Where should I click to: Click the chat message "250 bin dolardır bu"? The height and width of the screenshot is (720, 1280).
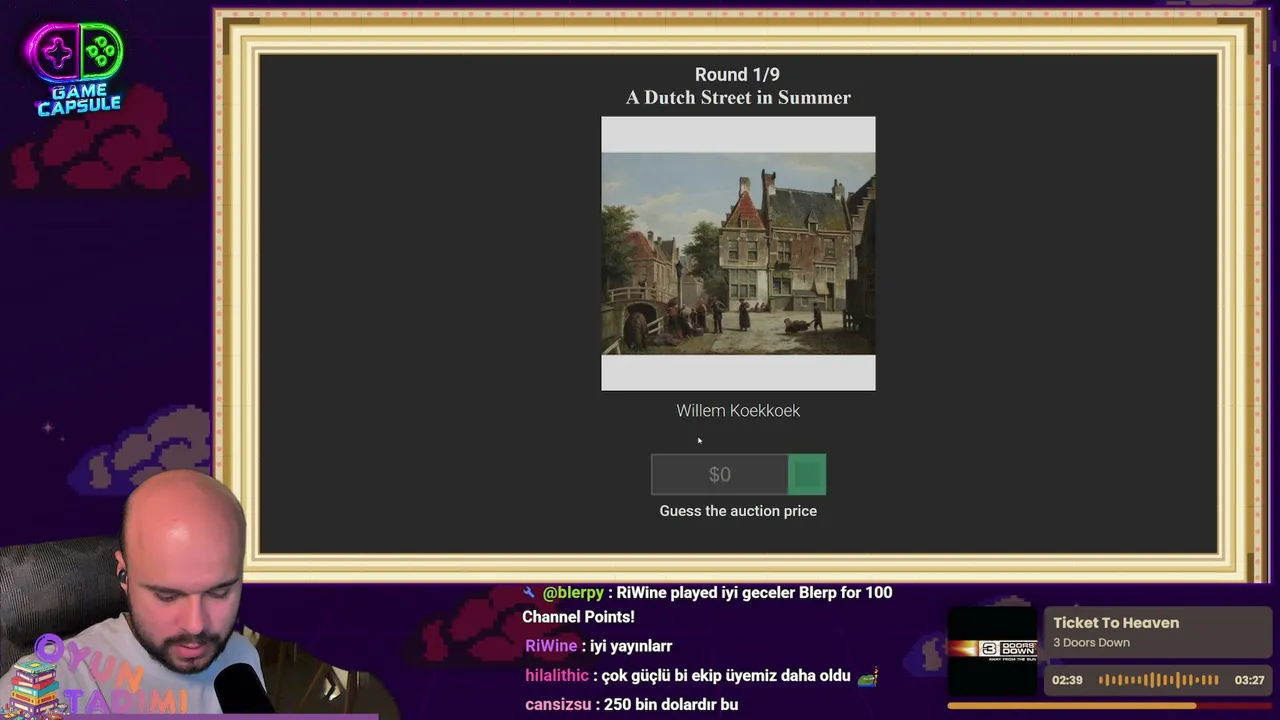click(x=671, y=705)
